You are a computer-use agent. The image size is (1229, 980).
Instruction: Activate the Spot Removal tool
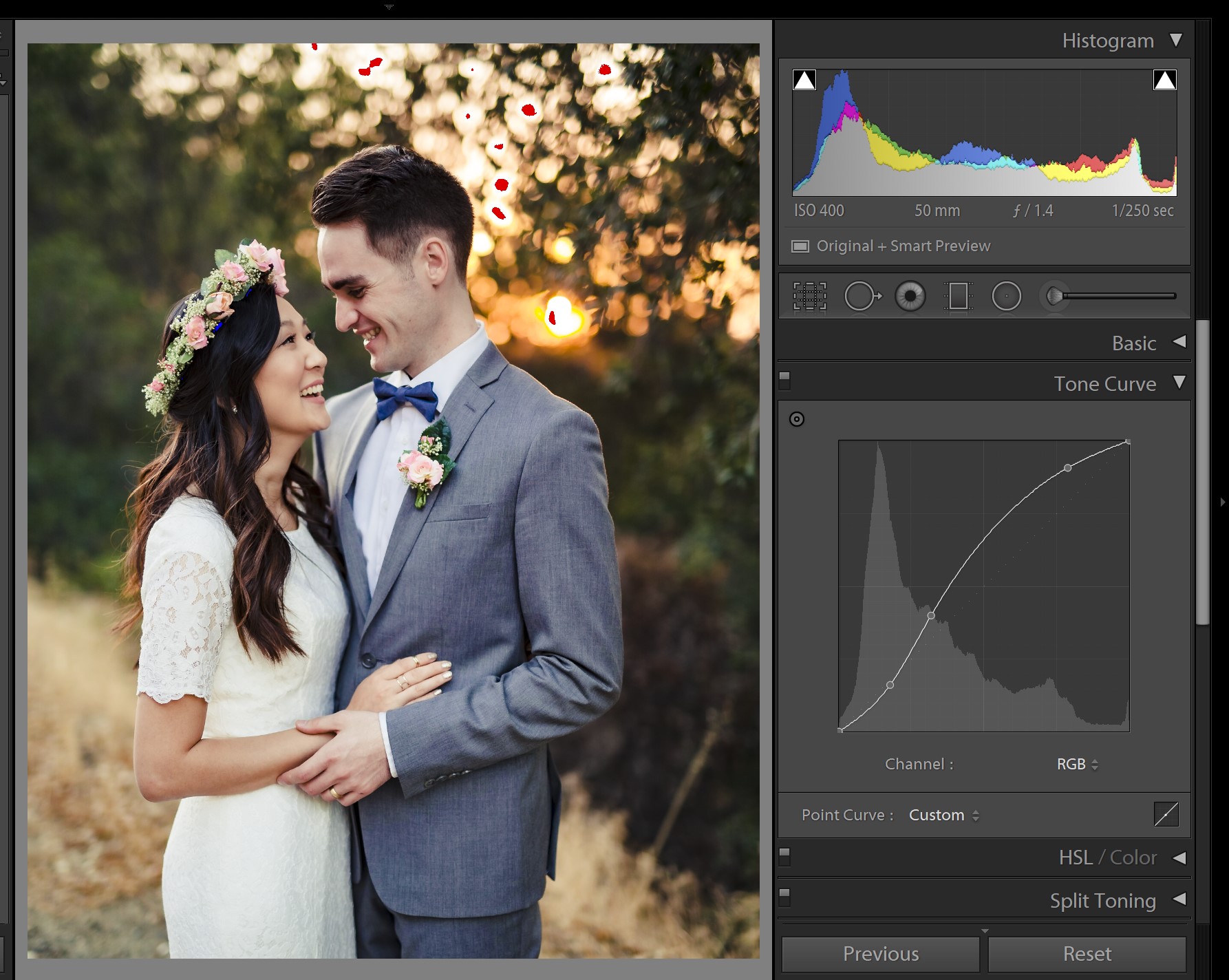coord(862,297)
